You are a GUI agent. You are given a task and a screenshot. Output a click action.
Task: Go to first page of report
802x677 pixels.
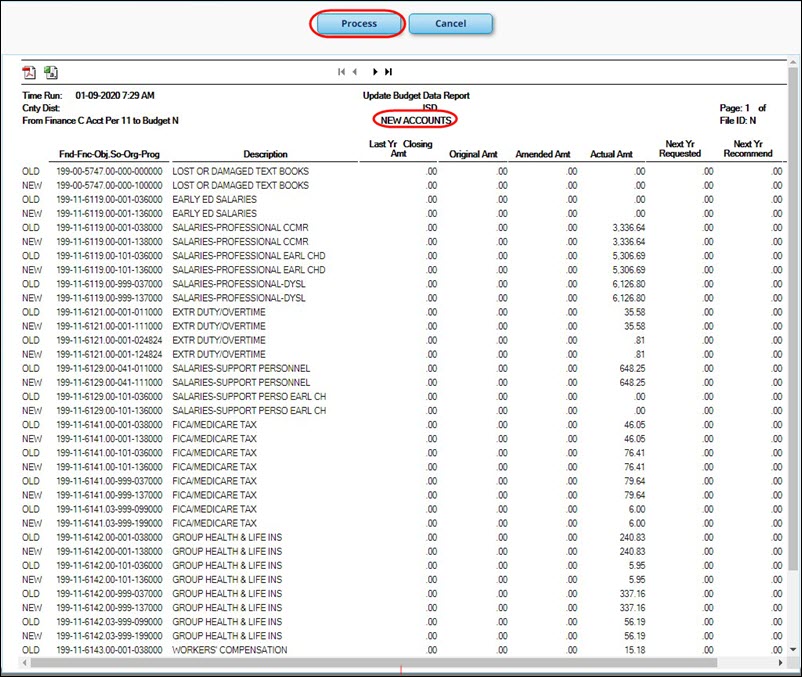(x=342, y=72)
